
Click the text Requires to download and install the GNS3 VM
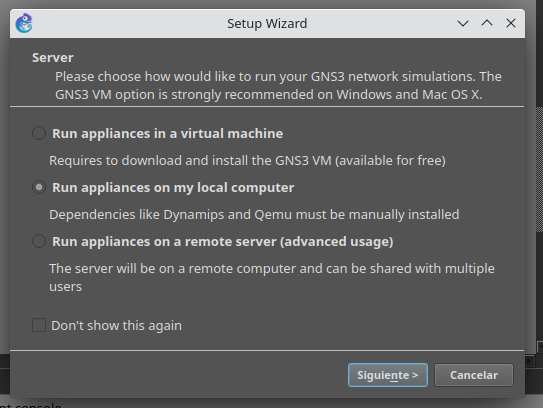pos(247,161)
